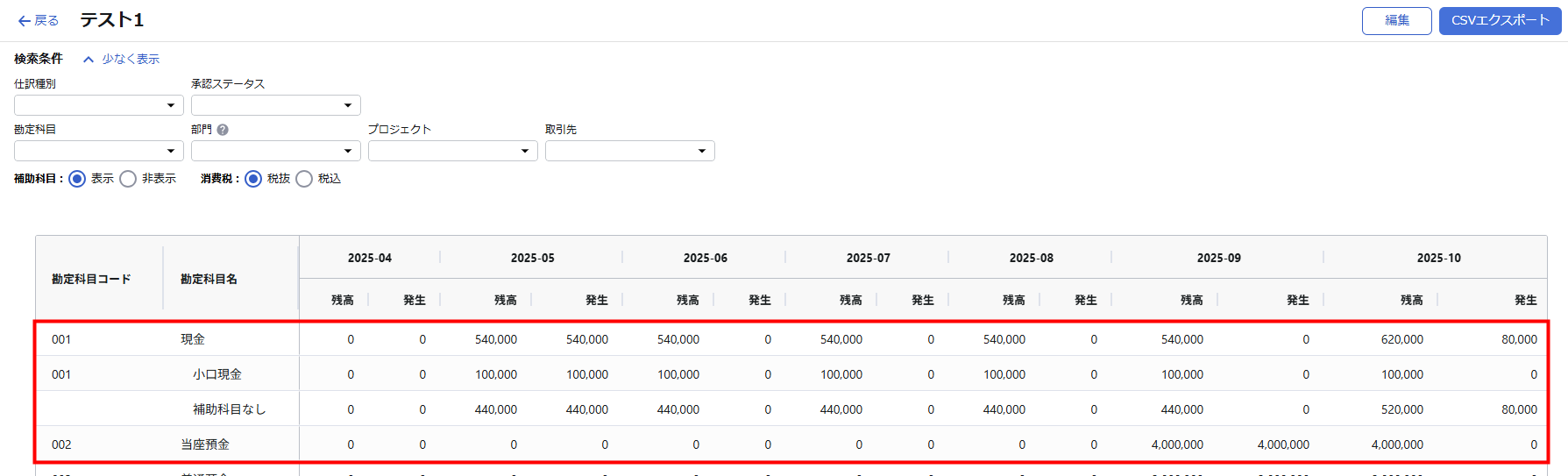Open the 取引先 dropdown

[x=629, y=151]
